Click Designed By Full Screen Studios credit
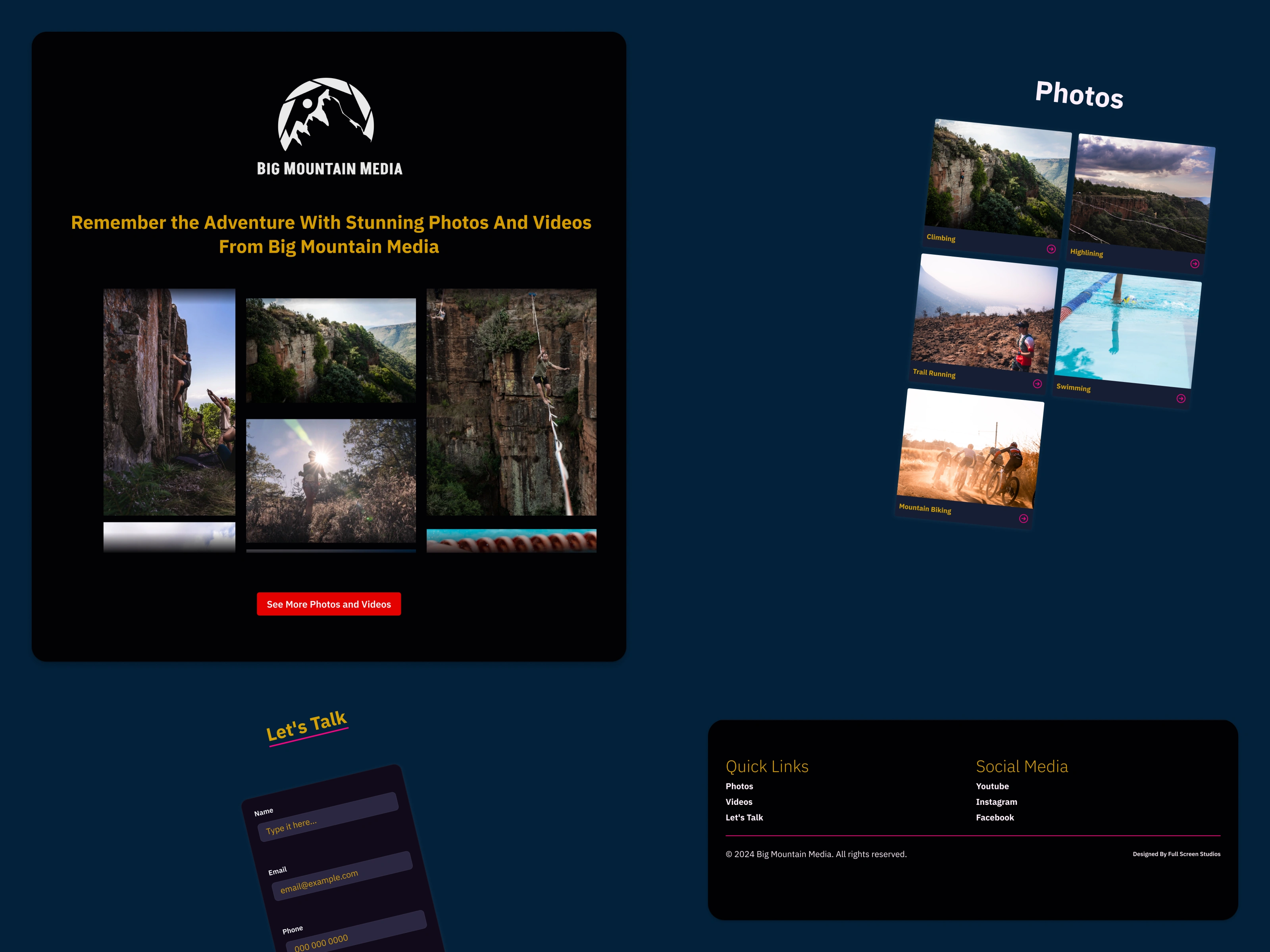Viewport: 1270px width, 952px height. pos(1176,854)
